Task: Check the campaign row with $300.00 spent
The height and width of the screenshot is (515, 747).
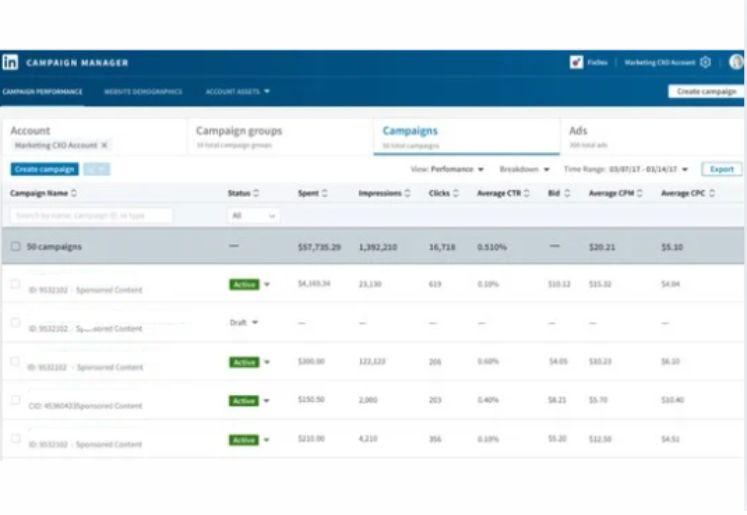Action: 16,361
